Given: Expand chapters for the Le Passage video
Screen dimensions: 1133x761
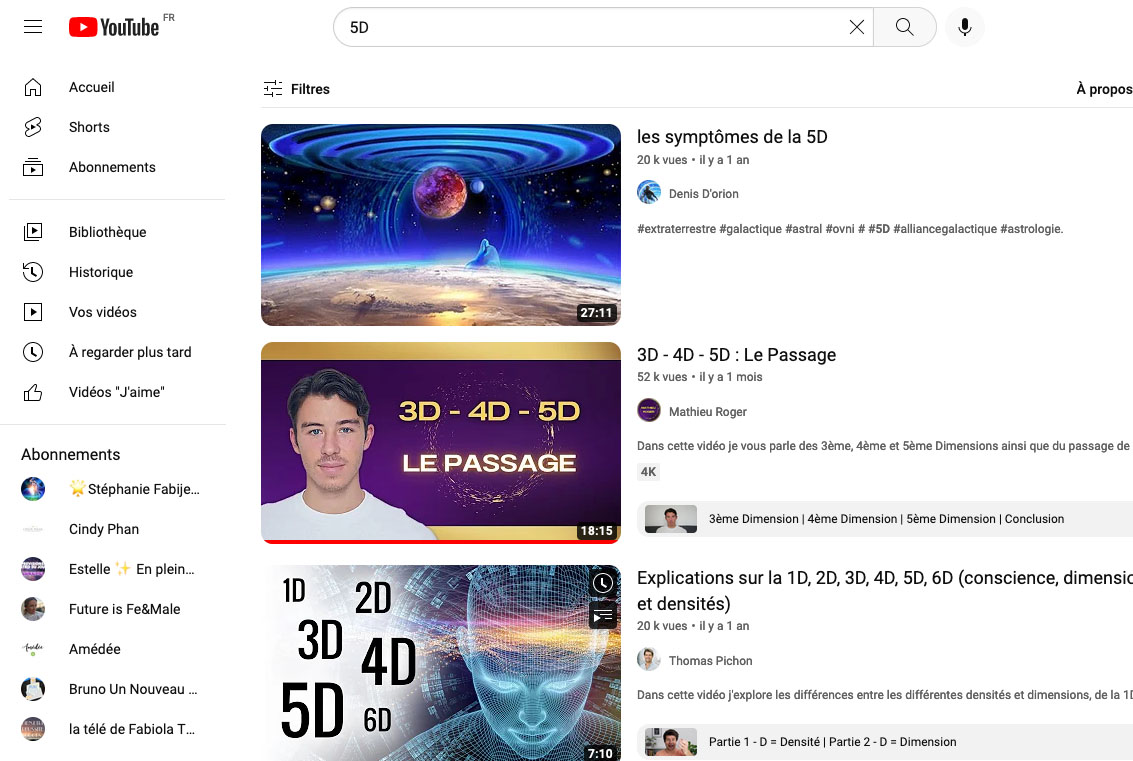Looking at the screenshot, I should click(884, 519).
